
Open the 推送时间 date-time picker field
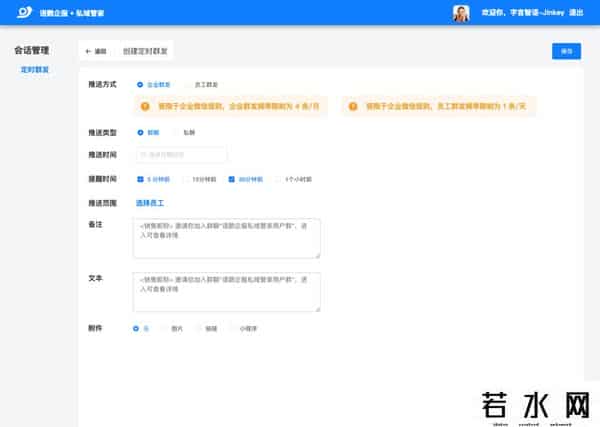point(181,155)
